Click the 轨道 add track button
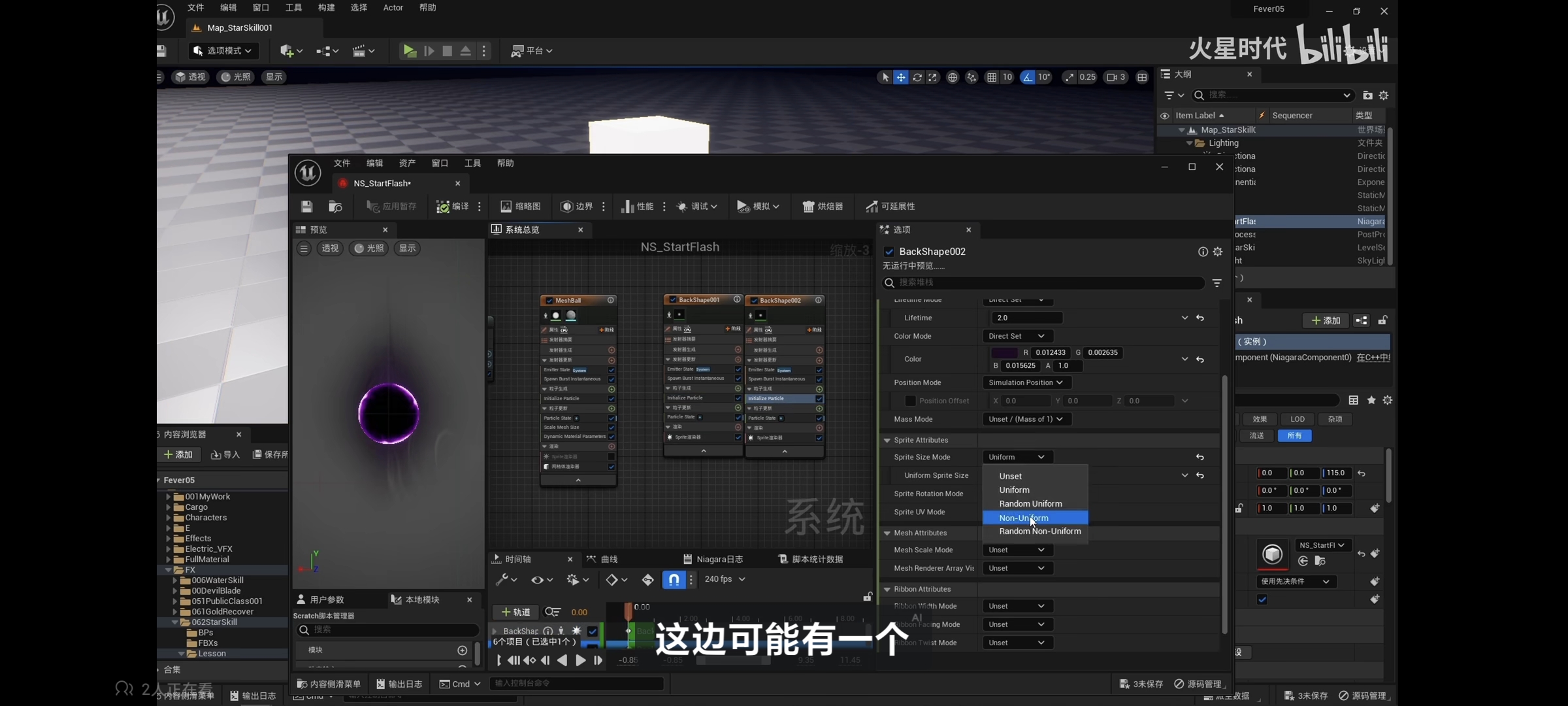Image resolution: width=1568 pixels, height=706 pixels. pyautogui.click(x=515, y=612)
